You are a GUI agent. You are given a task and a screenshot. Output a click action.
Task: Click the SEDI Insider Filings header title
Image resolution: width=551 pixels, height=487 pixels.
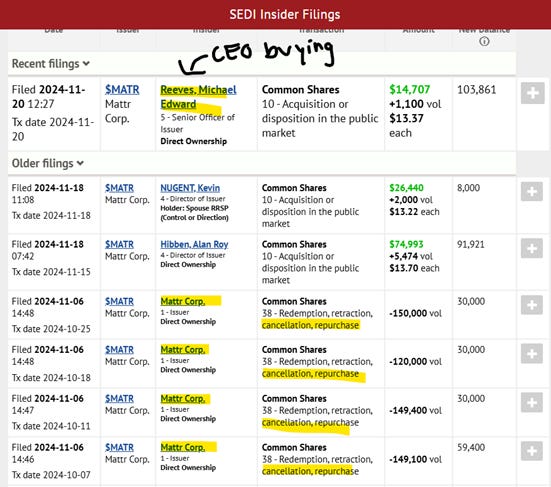(285, 14)
